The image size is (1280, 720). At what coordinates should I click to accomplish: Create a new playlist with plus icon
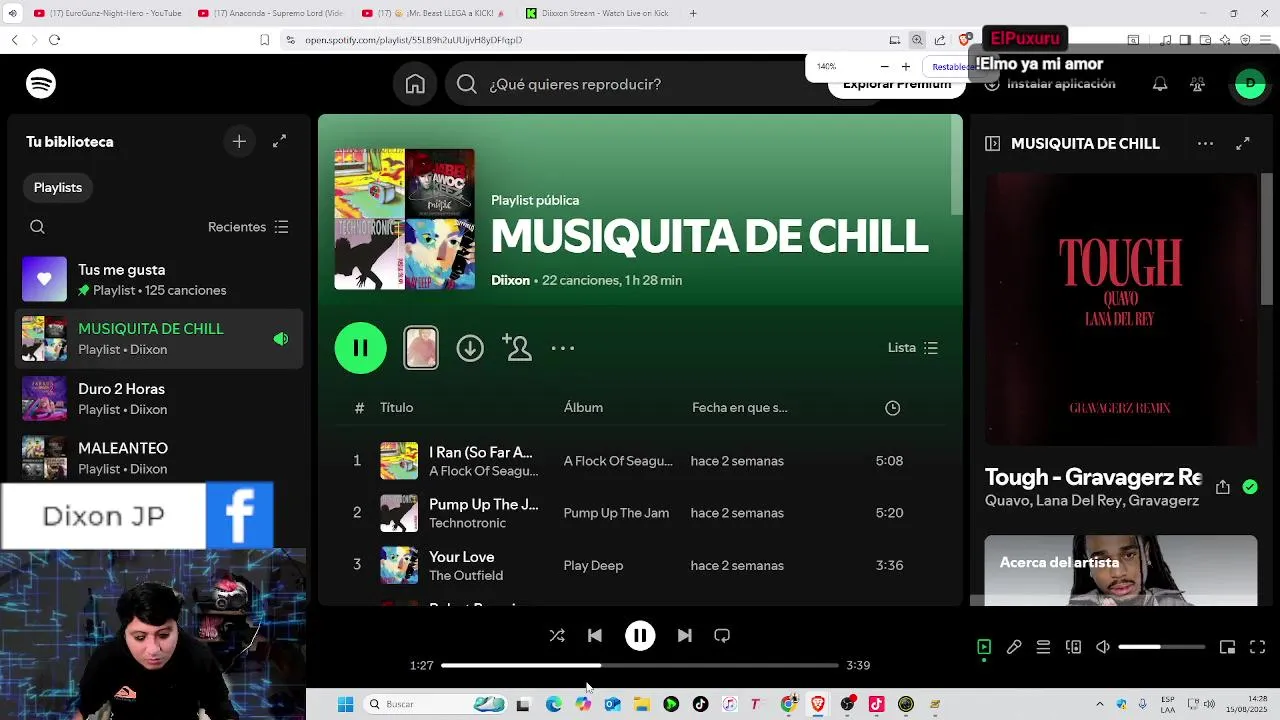[239, 142]
